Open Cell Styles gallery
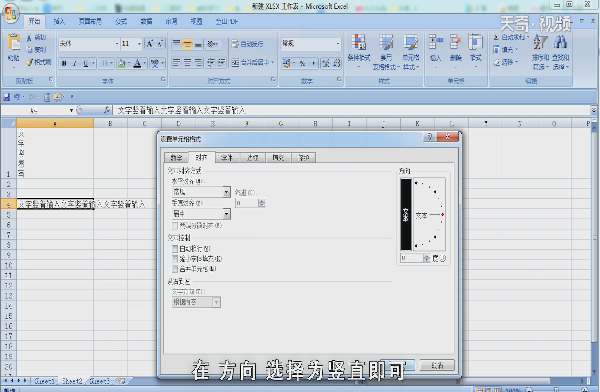 tap(411, 51)
